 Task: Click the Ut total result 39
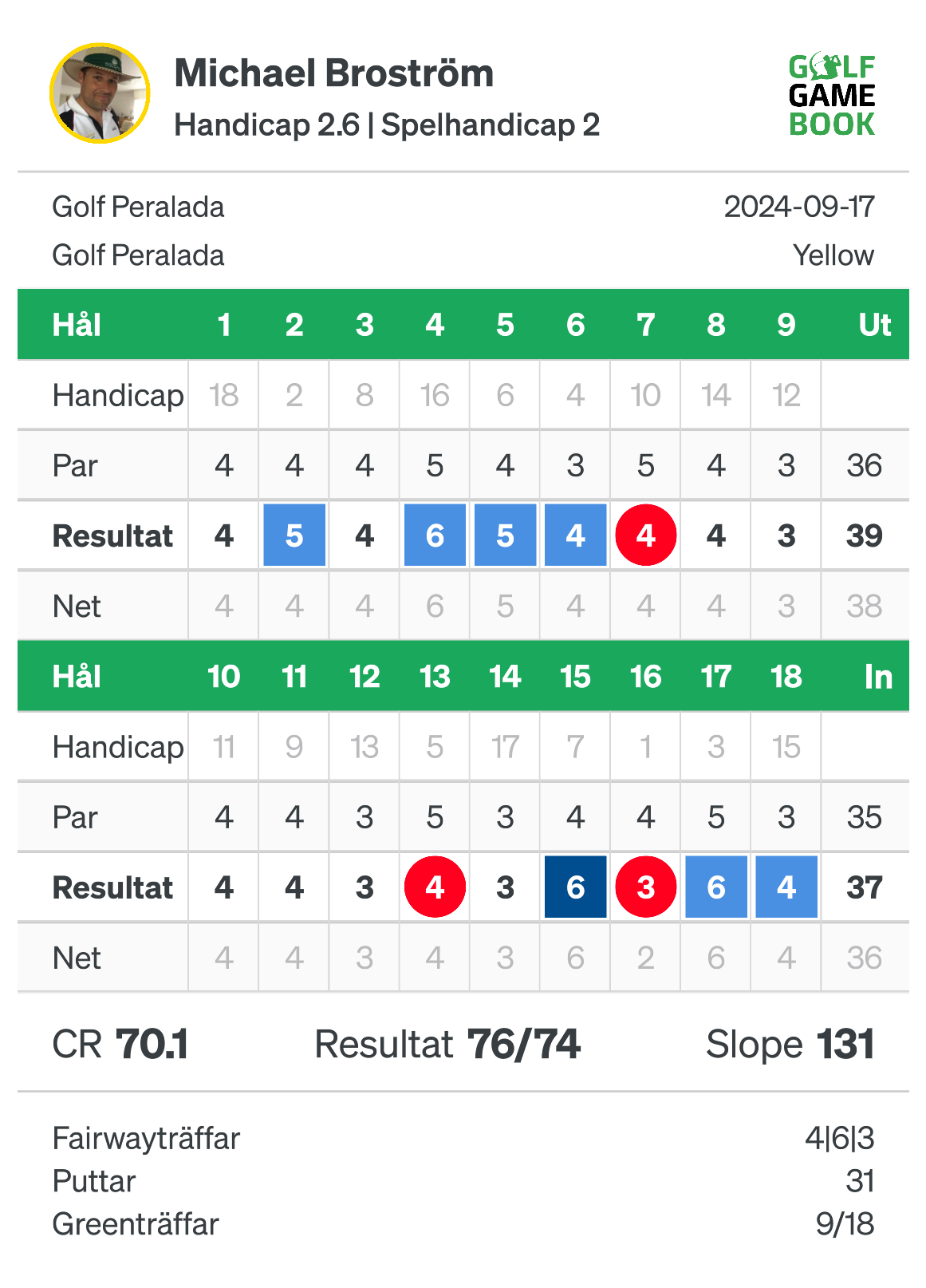(x=865, y=535)
